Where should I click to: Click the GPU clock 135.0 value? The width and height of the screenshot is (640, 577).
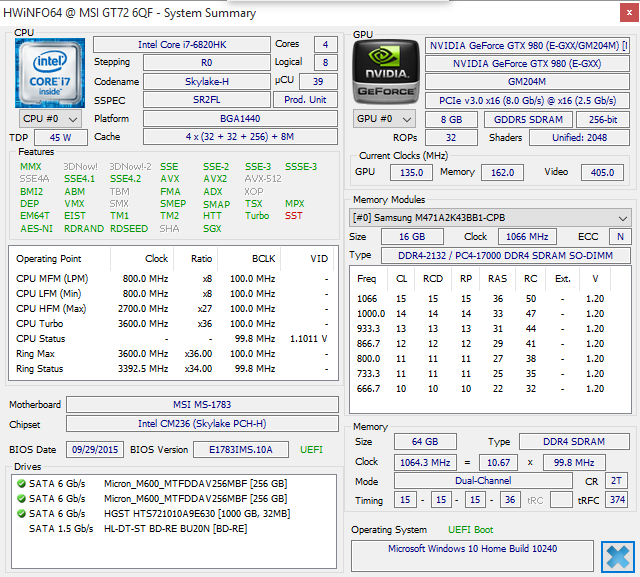pyautogui.click(x=411, y=173)
